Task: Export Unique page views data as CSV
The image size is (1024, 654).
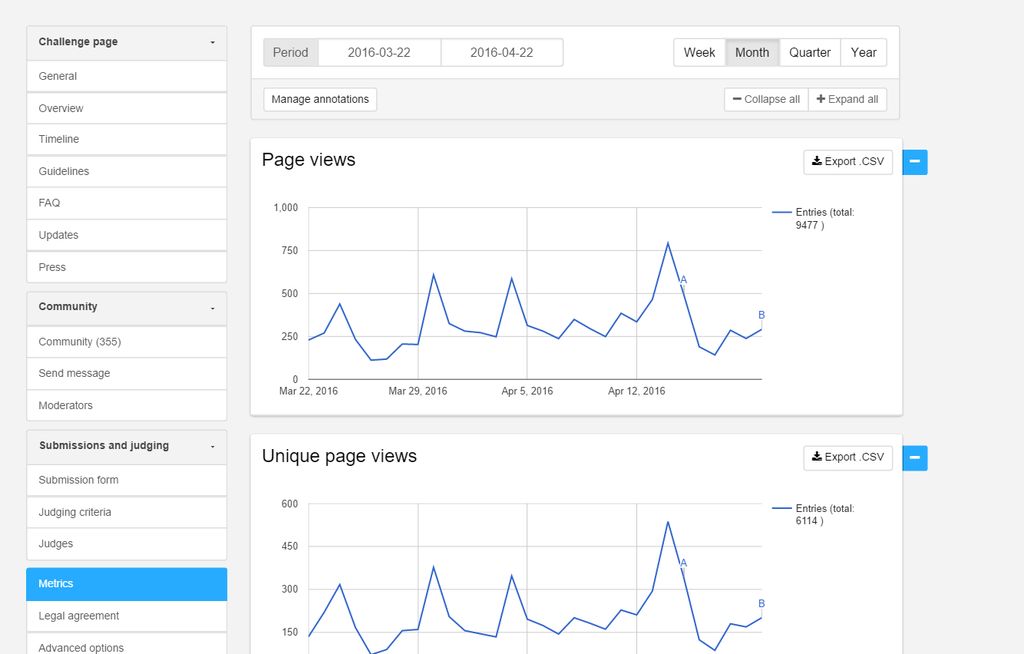Action: (848, 457)
